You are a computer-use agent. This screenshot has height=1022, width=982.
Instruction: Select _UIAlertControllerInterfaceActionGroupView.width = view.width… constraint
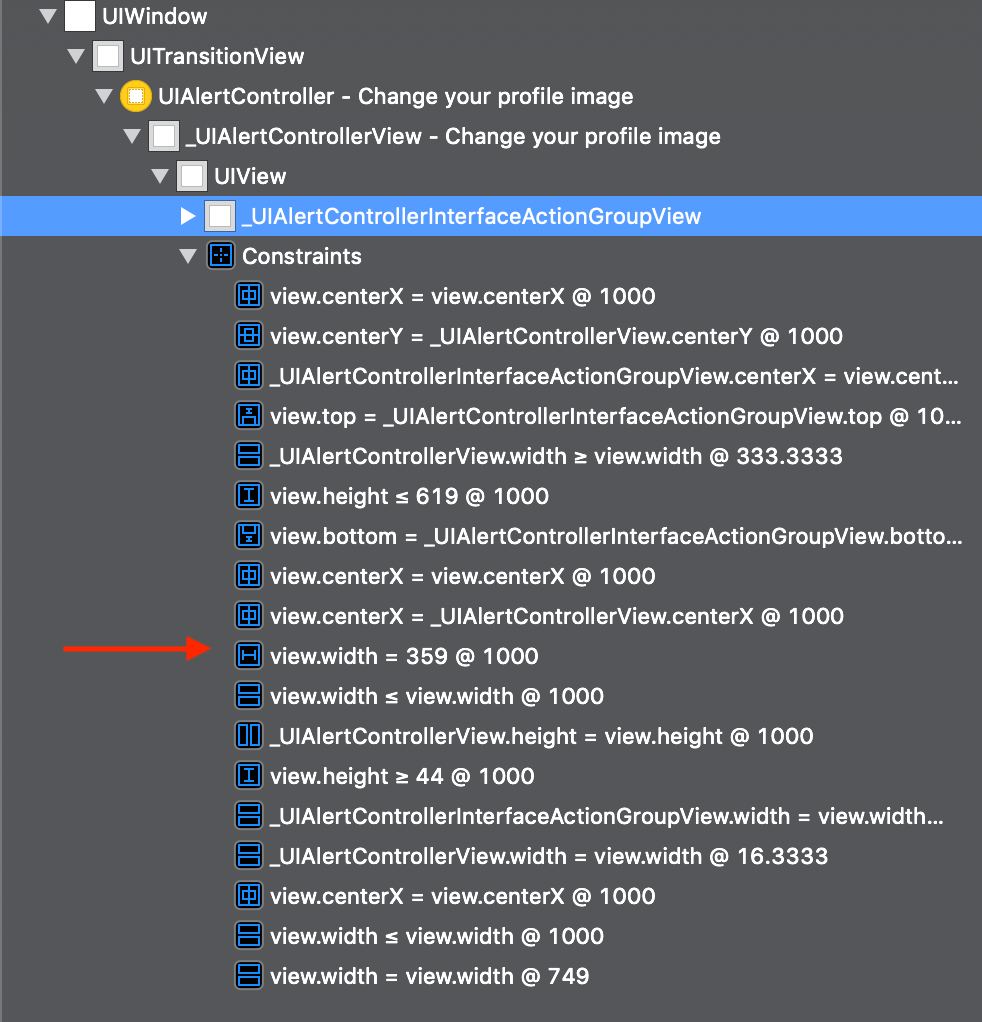point(607,816)
